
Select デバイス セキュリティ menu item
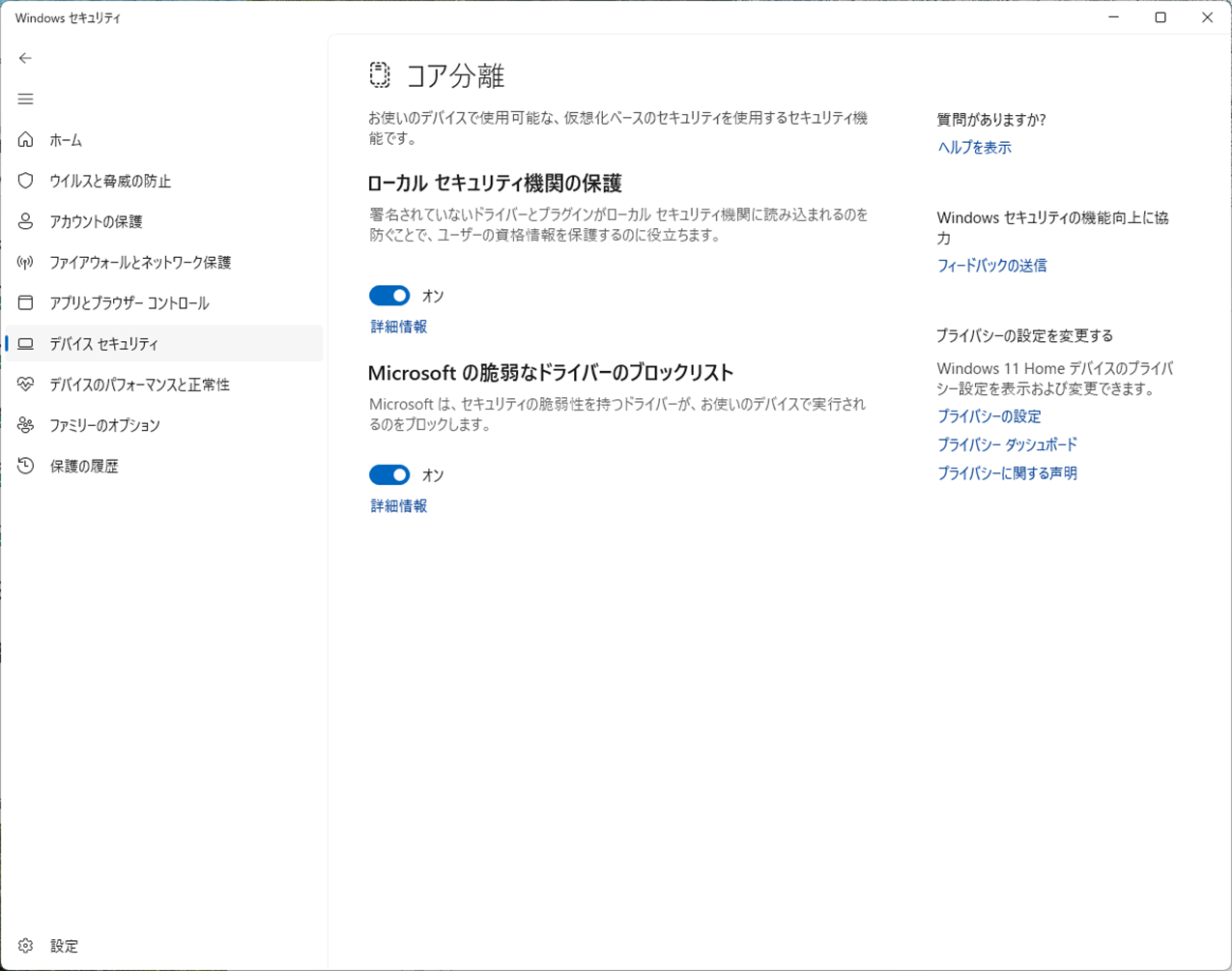click(164, 343)
